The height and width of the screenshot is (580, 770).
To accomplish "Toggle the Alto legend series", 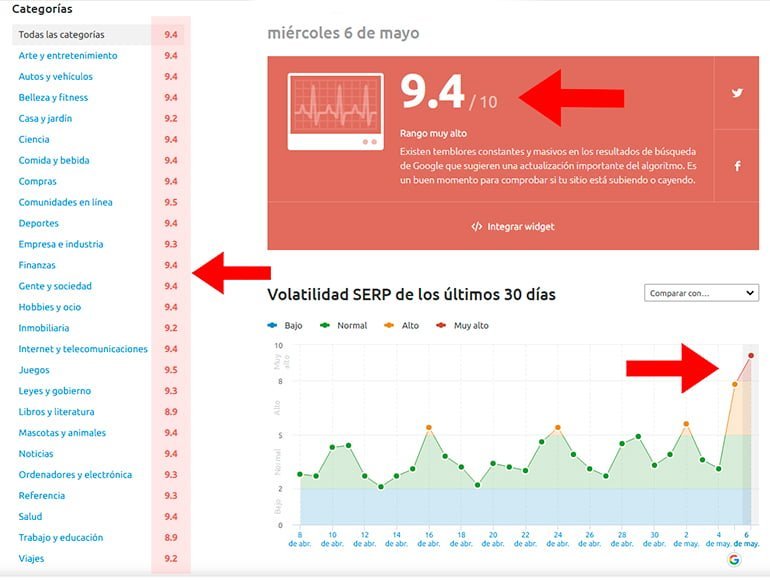I will click(402, 326).
